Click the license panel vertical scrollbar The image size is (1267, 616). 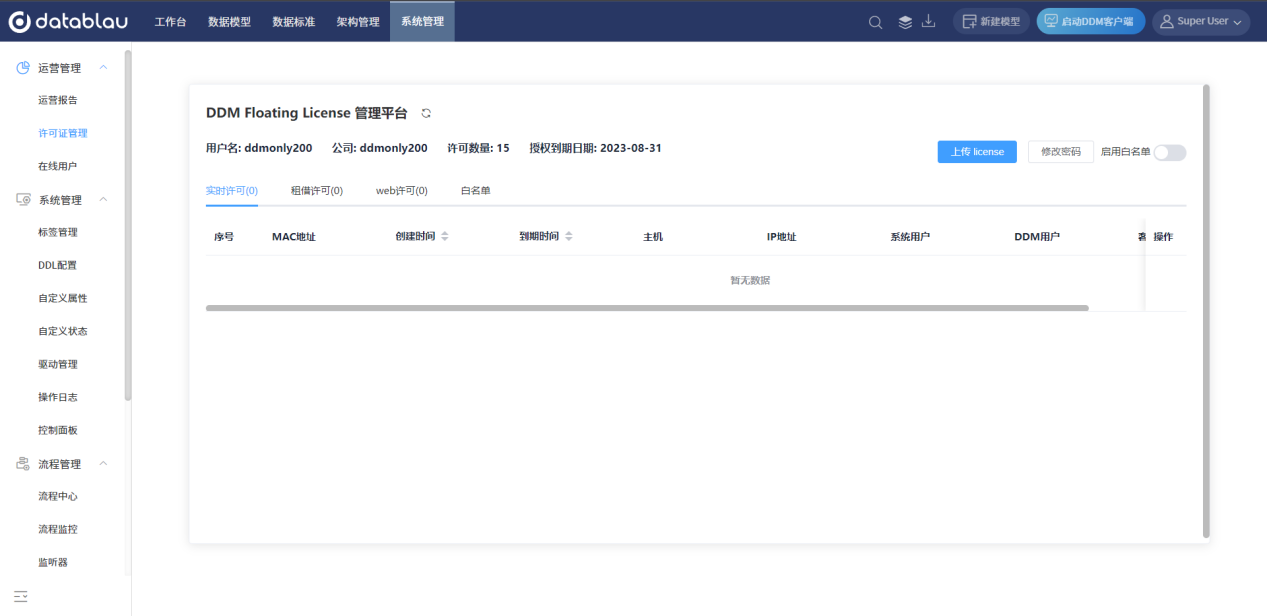coord(1206,311)
